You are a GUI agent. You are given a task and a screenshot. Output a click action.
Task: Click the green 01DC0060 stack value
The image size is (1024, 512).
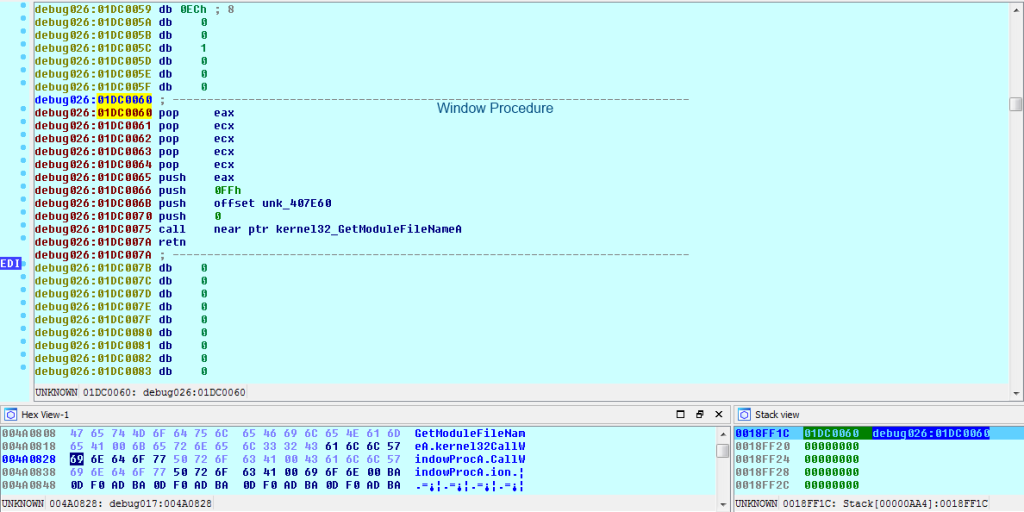tap(831, 433)
